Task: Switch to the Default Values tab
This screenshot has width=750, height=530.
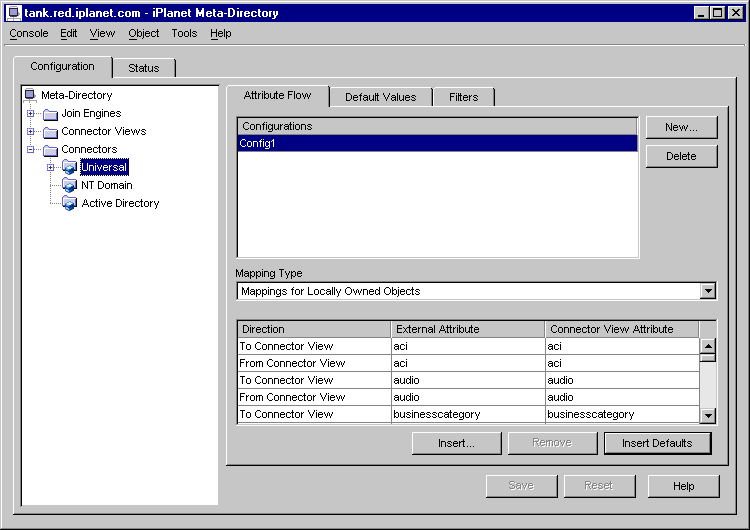Action: coord(380,97)
